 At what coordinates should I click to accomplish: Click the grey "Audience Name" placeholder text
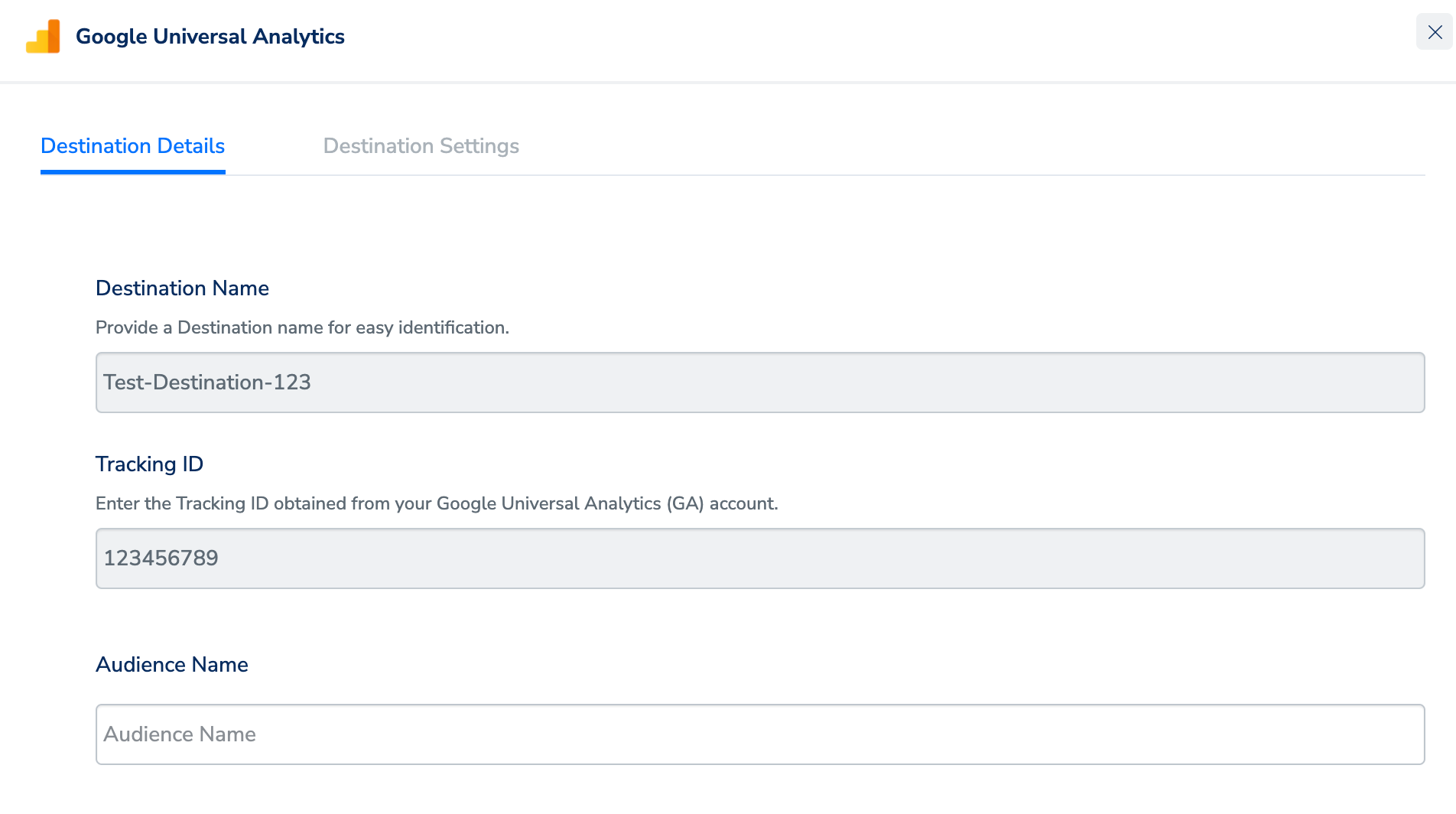180,734
